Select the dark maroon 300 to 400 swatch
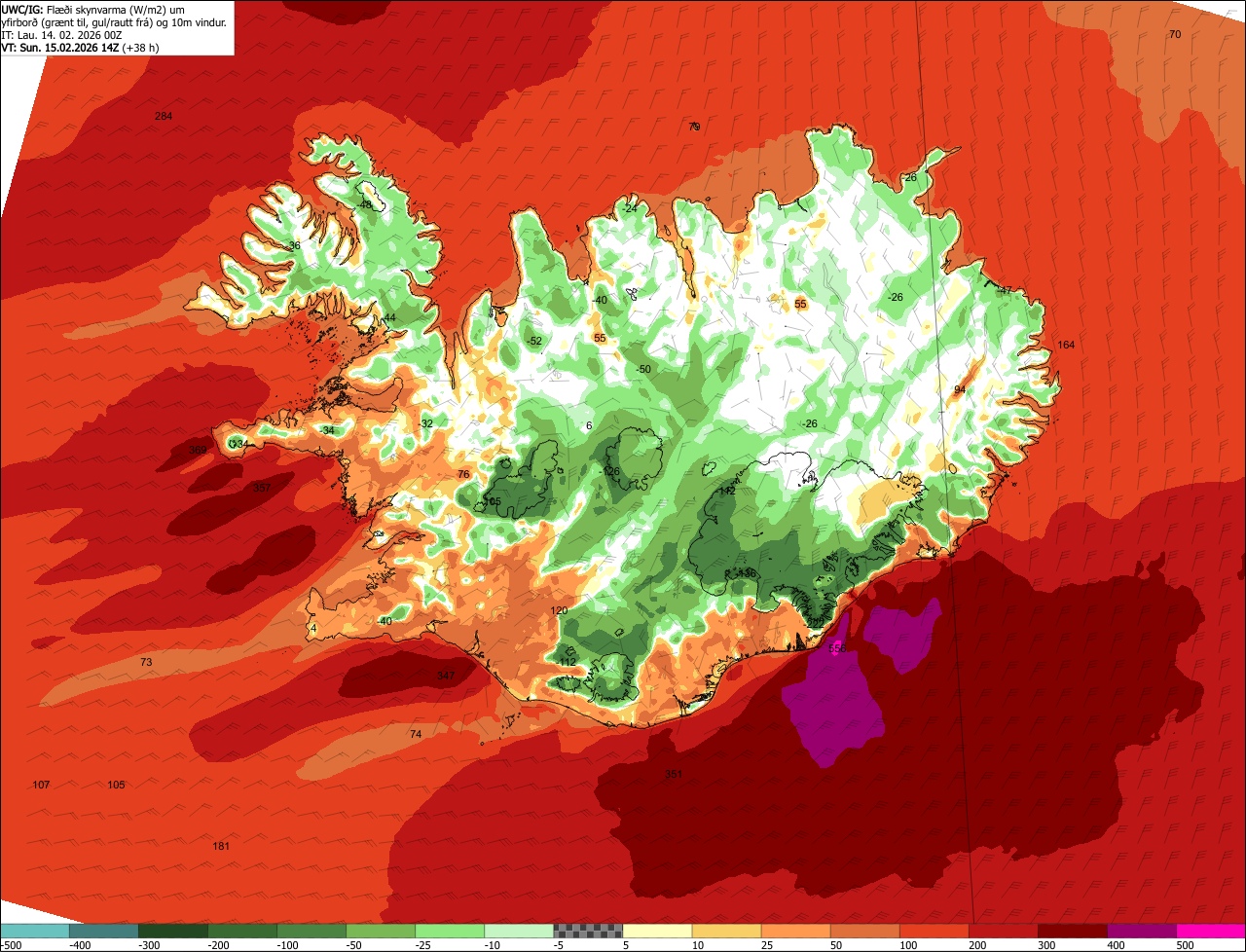 [x=1072, y=931]
